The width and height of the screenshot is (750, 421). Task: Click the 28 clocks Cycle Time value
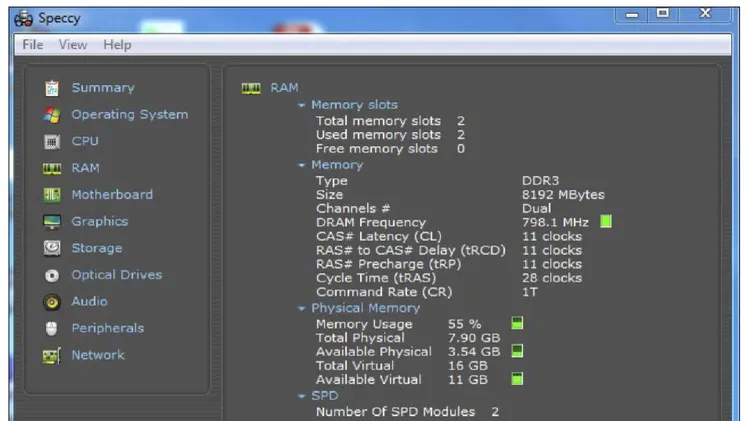[552, 278]
